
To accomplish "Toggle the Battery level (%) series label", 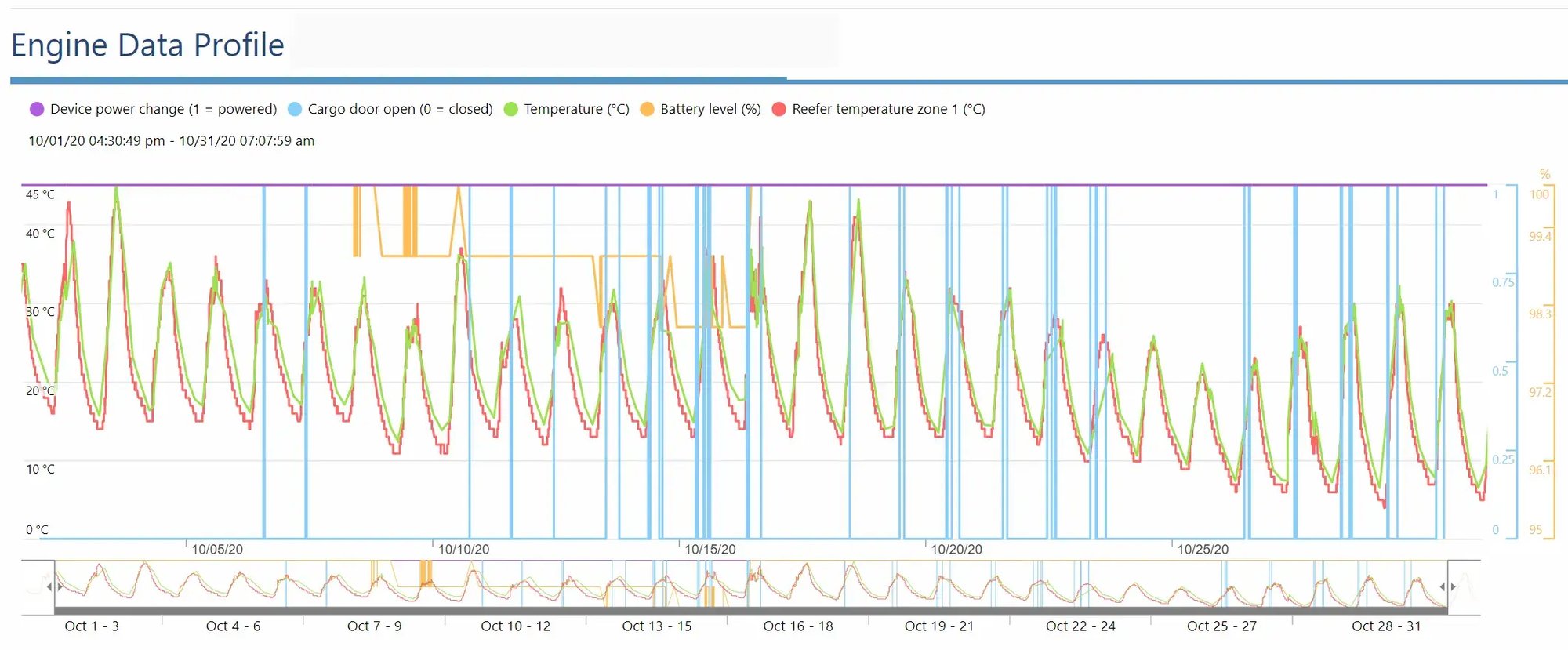I will [x=710, y=109].
